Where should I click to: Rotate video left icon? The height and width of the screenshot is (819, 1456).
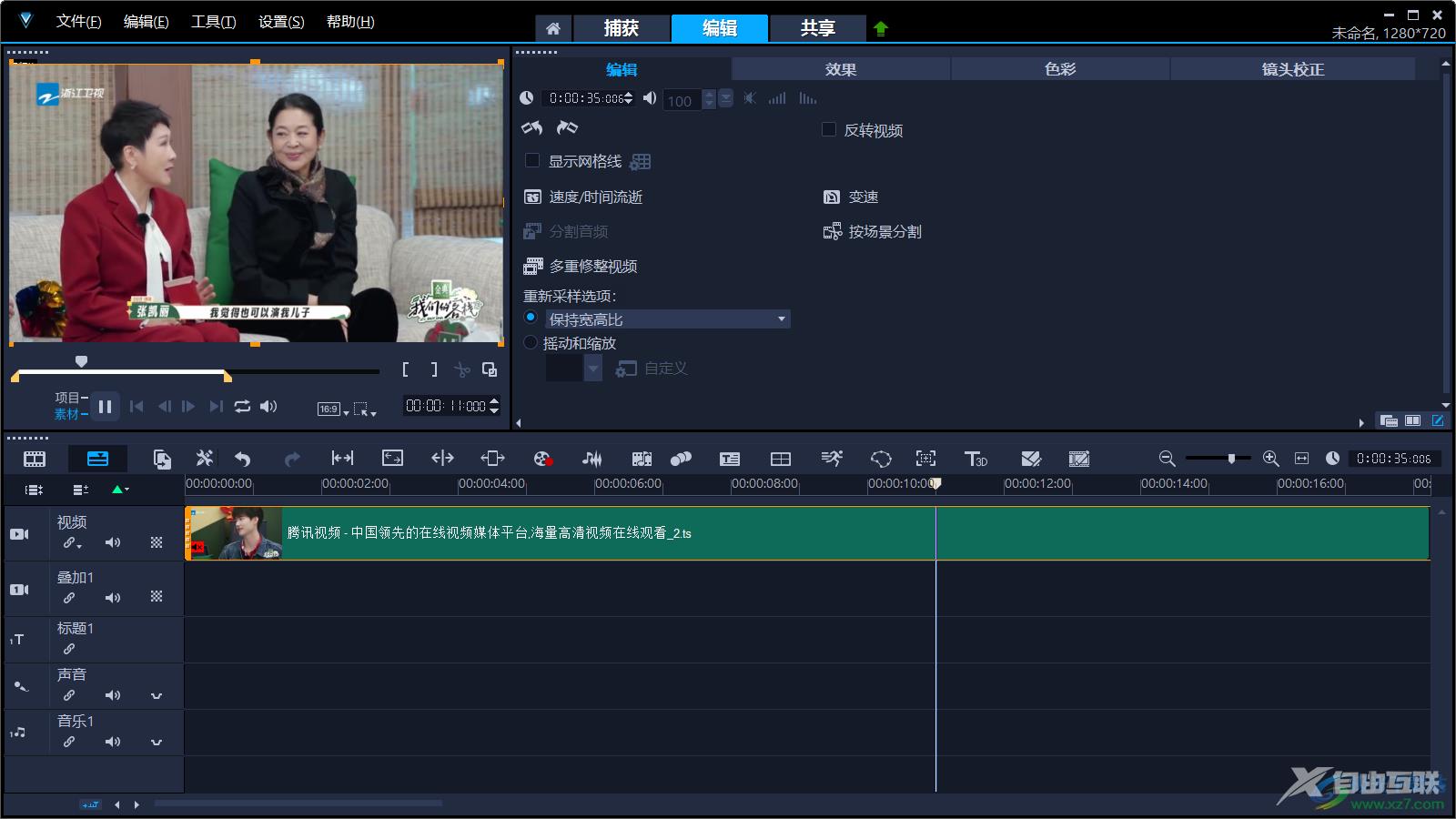click(532, 127)
